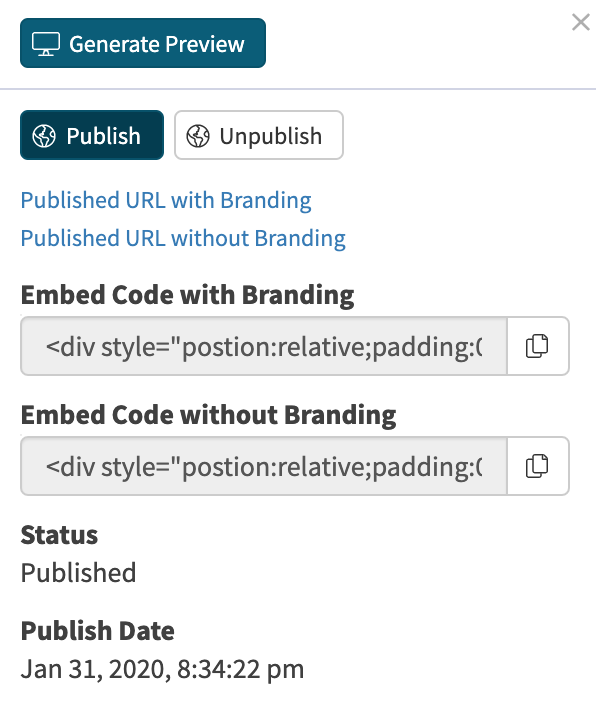Click the Status label
The image size is (596, 702).
click(x=59, y=535)
